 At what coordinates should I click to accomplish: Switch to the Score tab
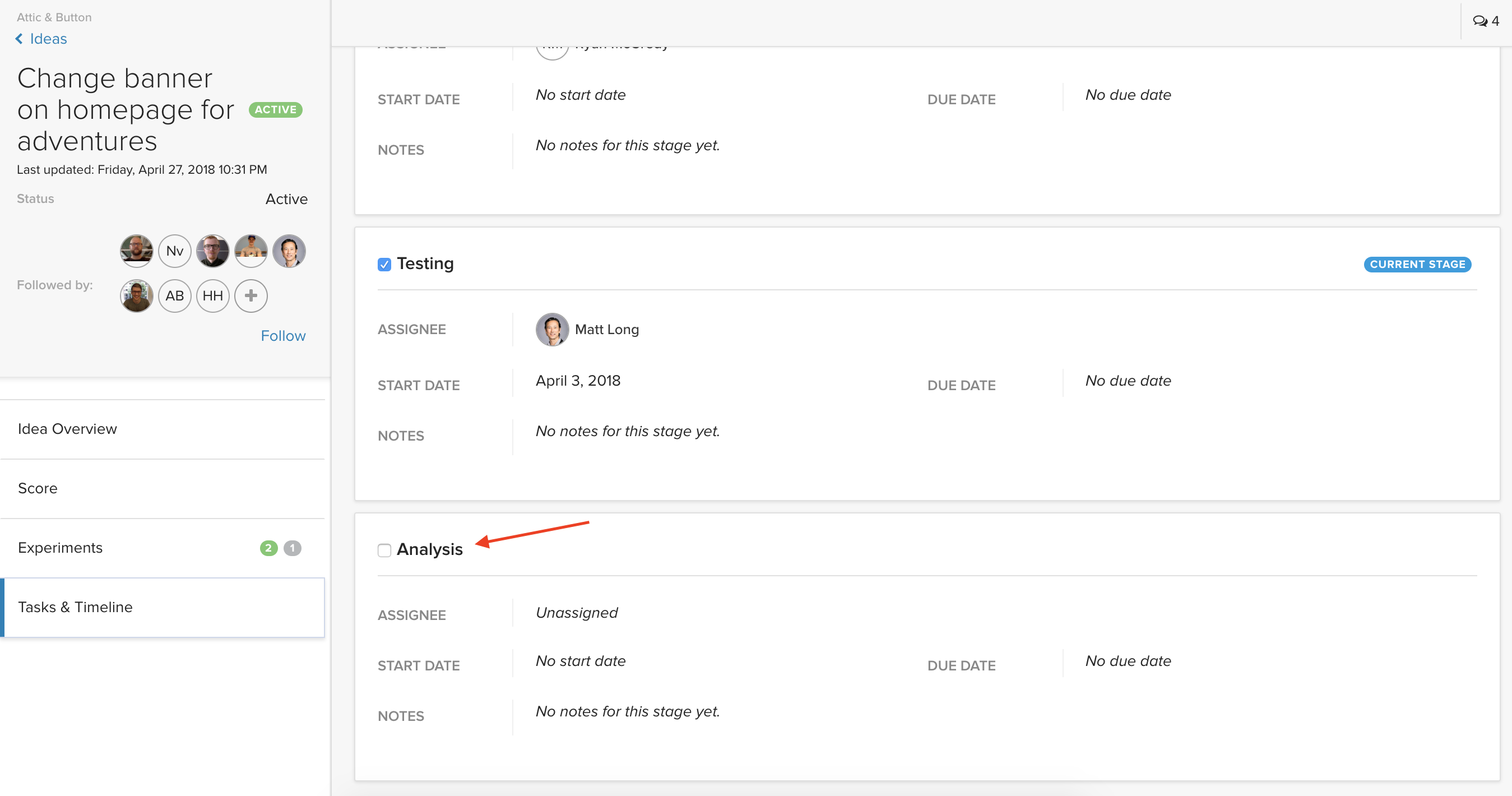point(38,488)
